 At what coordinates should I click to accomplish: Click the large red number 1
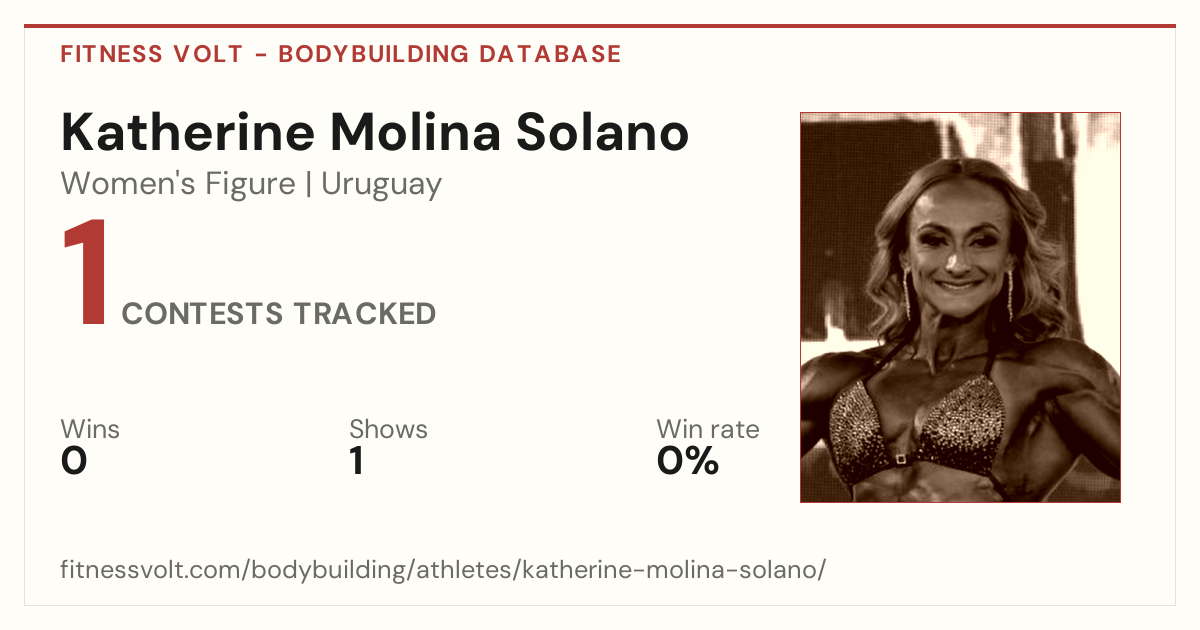(84, 274)
